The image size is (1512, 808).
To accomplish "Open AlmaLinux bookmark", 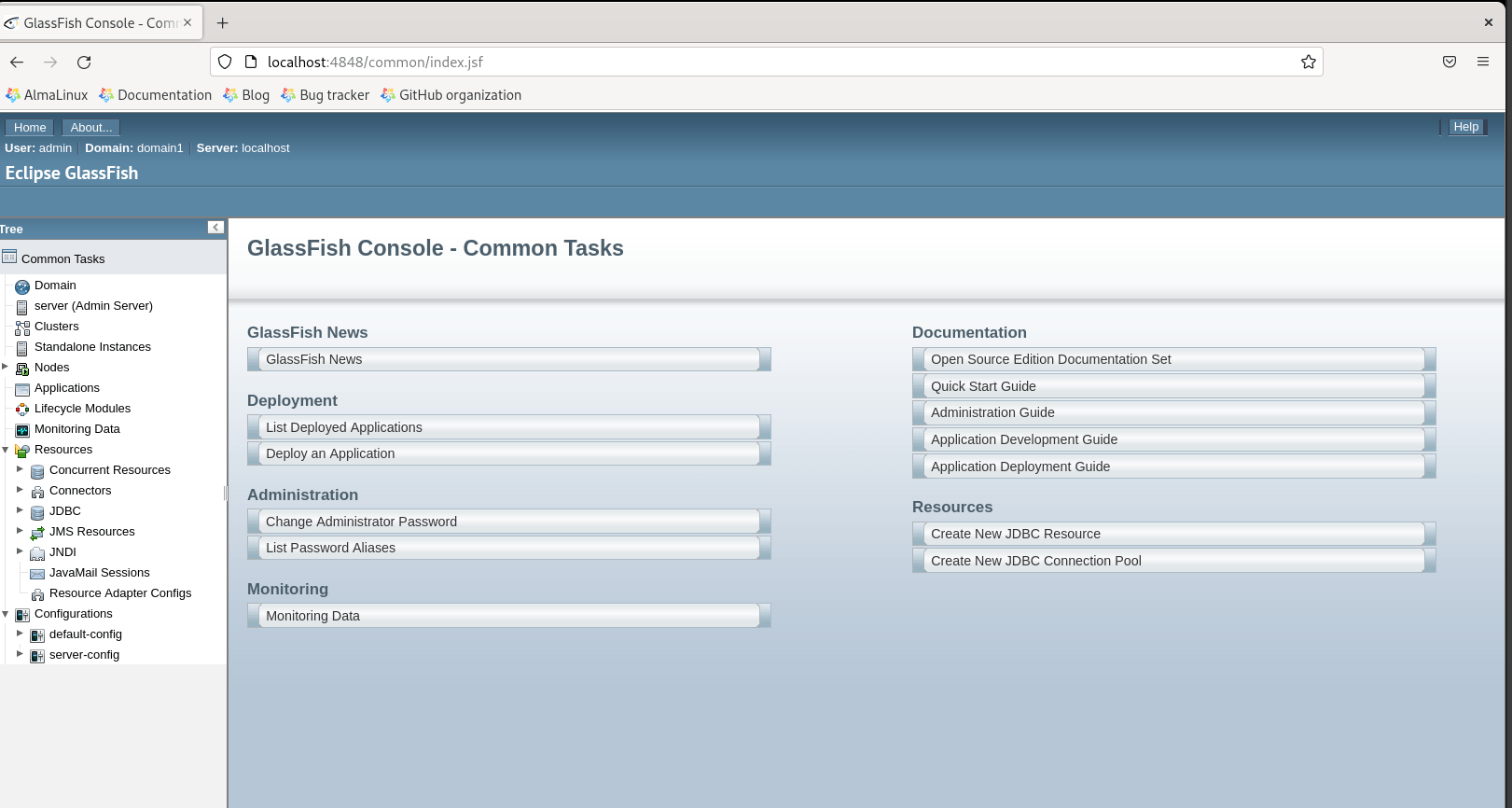I will coord(47,95).
